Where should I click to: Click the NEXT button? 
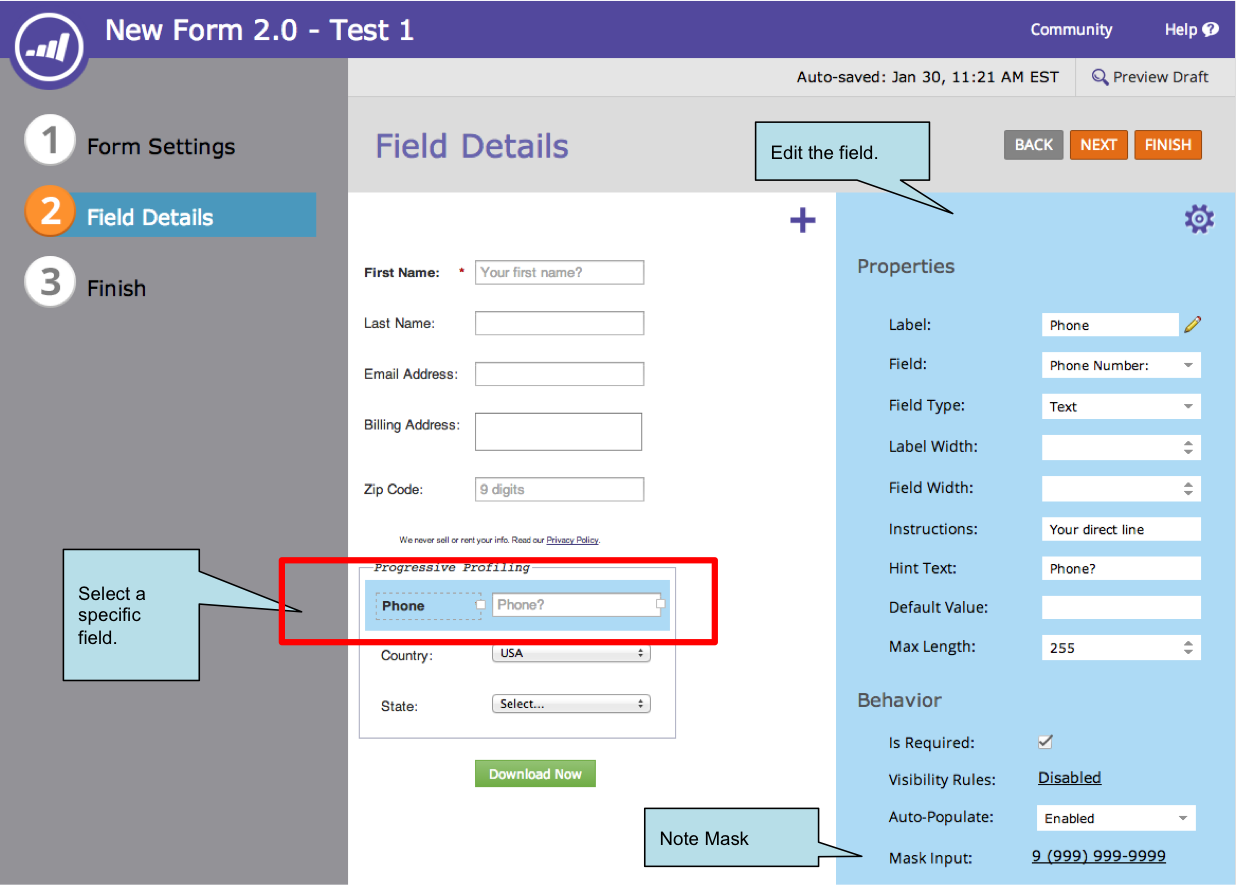point(1098,145)
